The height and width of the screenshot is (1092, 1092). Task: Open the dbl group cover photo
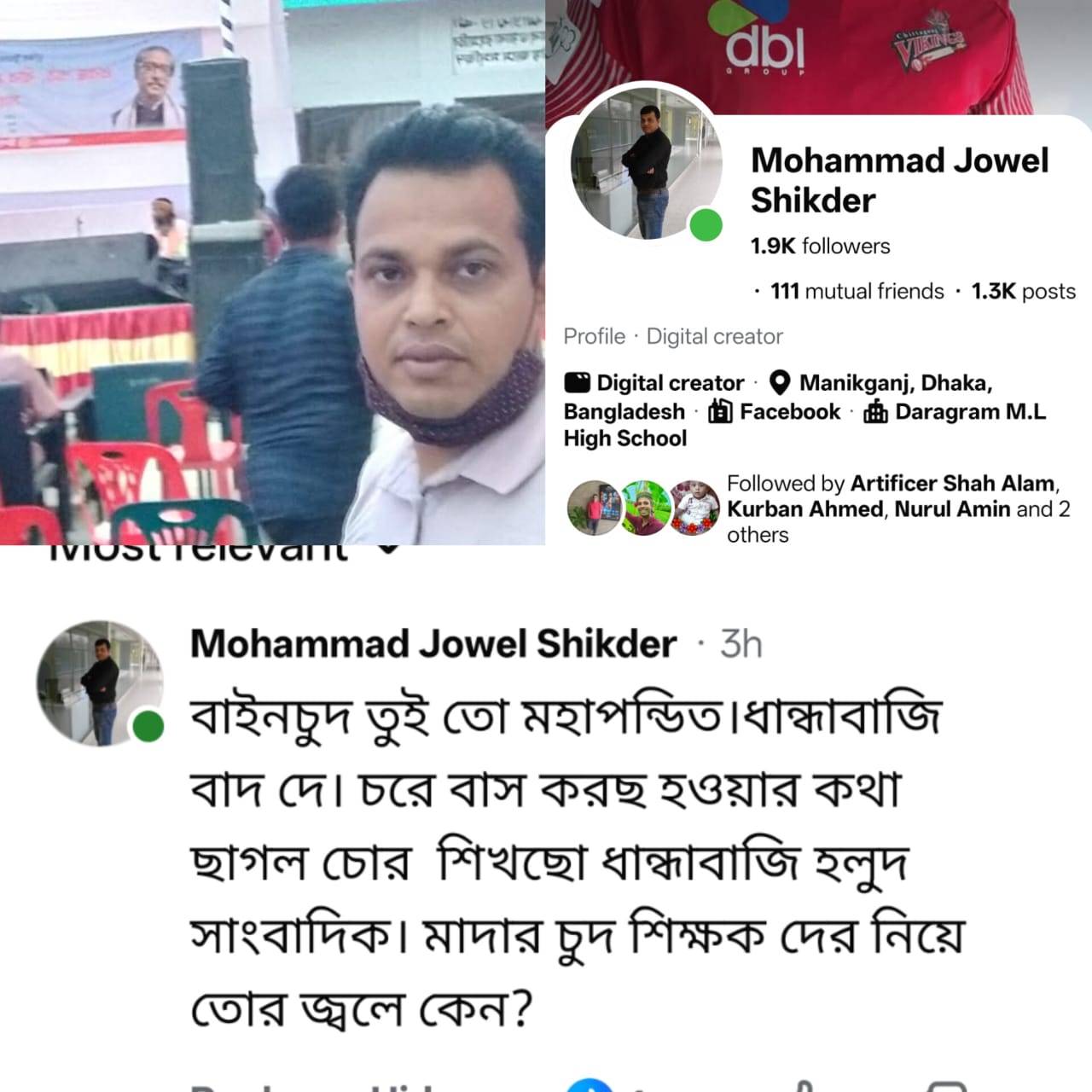[x=819, y=55]
